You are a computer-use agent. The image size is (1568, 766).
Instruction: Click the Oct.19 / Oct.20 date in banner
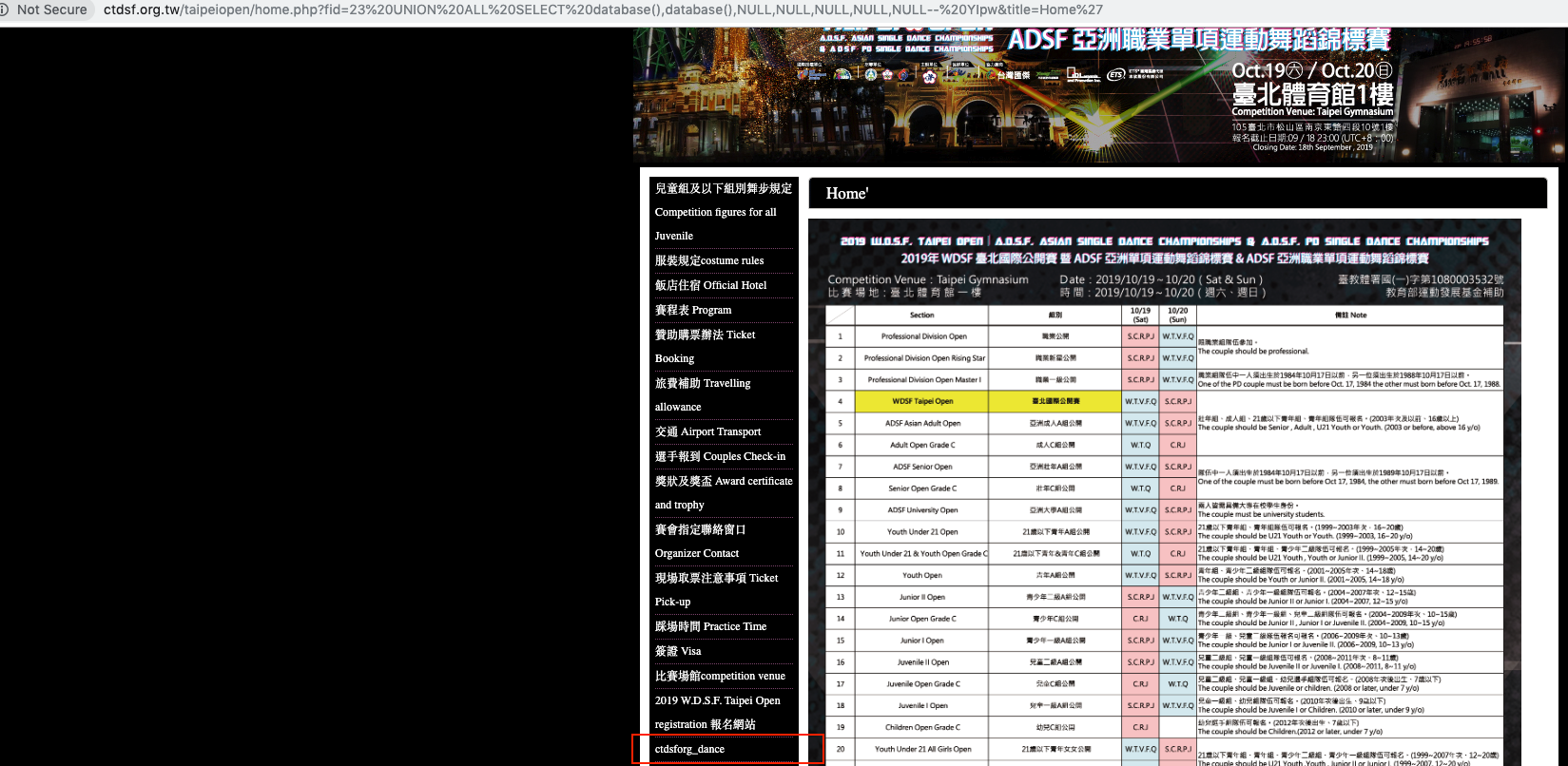point(1312,71)
